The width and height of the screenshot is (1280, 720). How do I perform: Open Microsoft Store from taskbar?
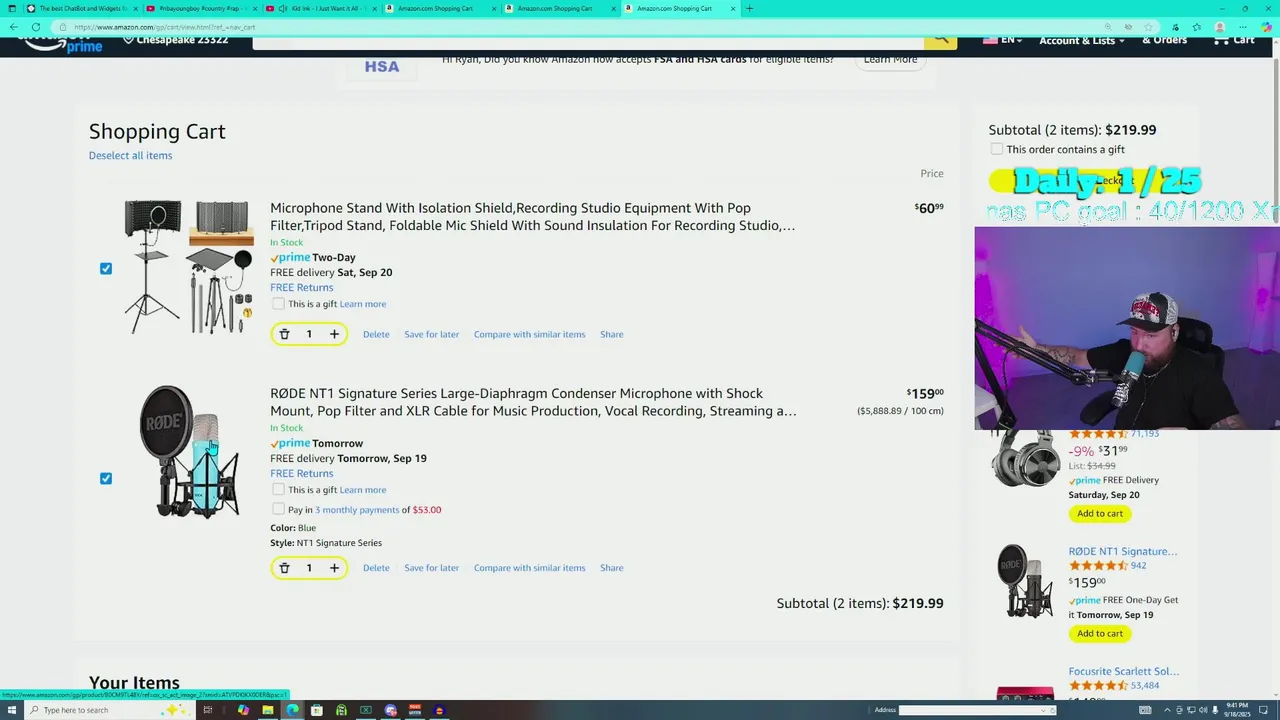[x=317, y=710]
